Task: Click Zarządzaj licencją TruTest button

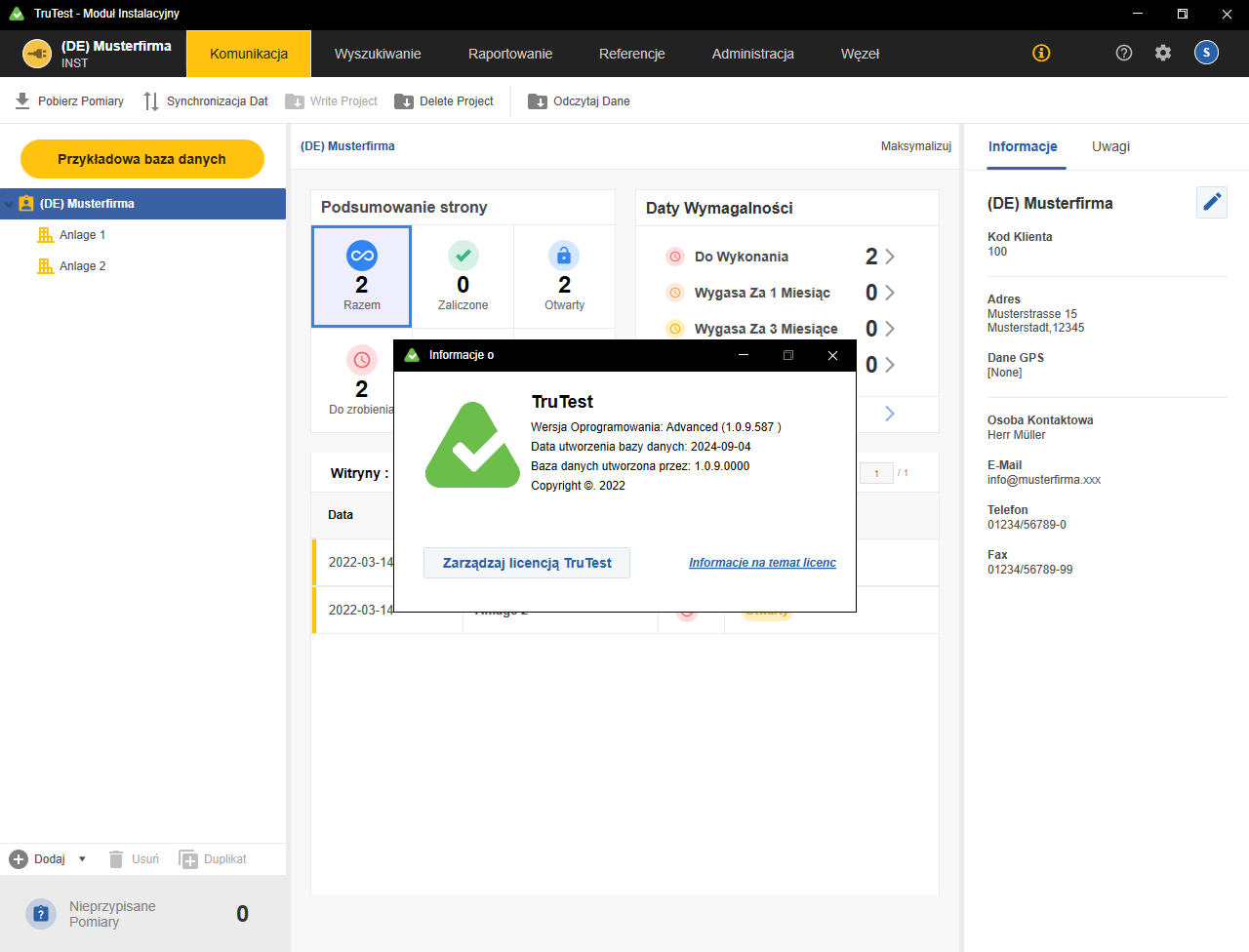Action: tap(527, 563)
